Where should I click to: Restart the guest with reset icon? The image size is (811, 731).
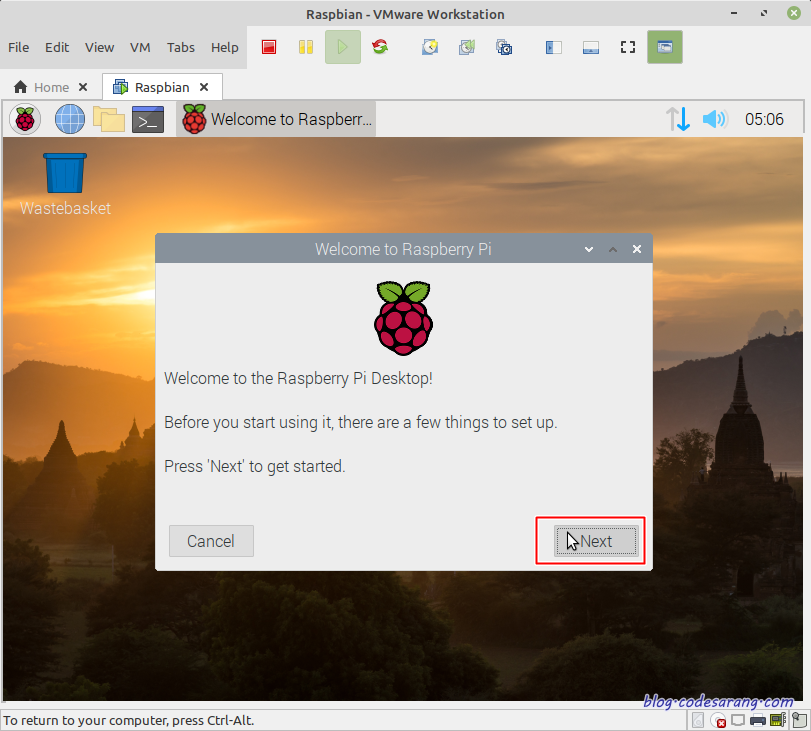(380, 47)
